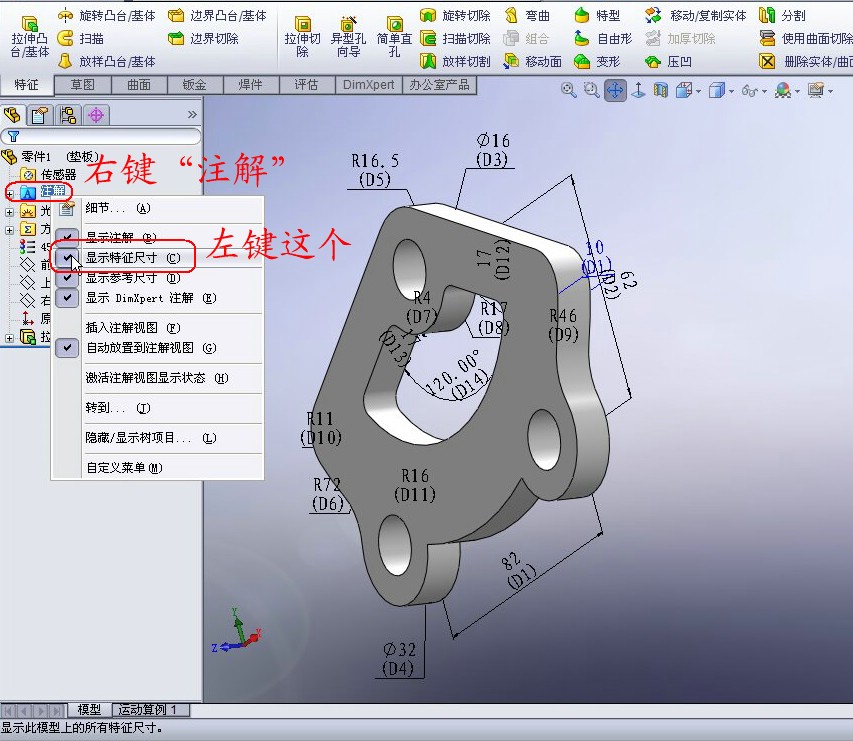This screenshot has height=741, width=853.
Task: Open the 办公室产品 tab
Action: pyautogui.click(x=440, y=85)
